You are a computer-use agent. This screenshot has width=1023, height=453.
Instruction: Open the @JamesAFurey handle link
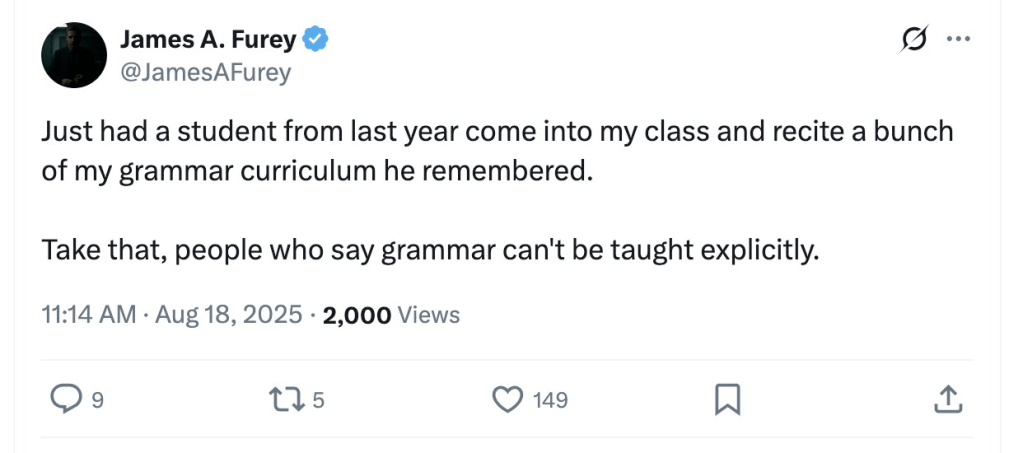click(205, 72)
